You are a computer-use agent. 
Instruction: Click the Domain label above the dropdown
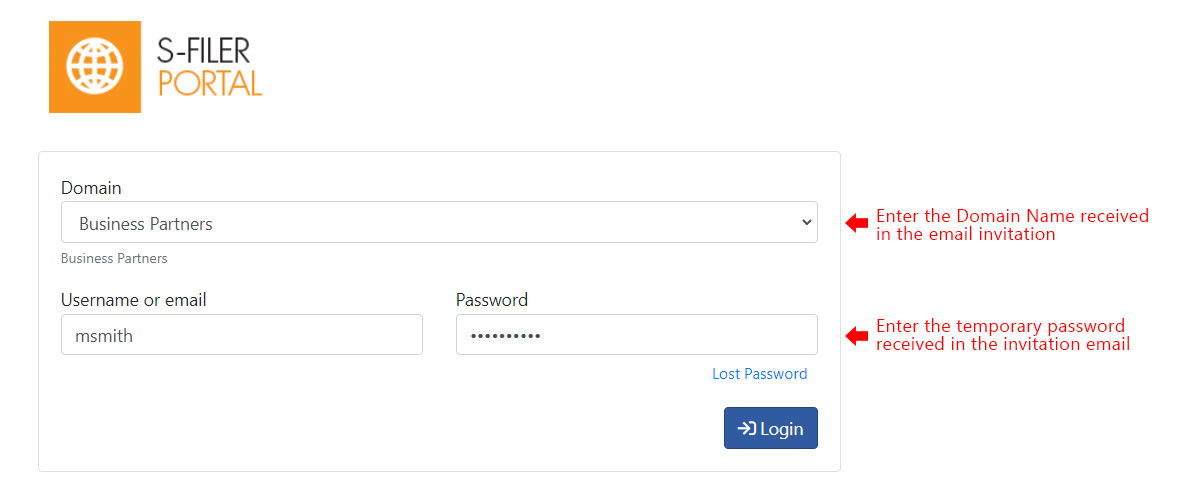(91, 188)
